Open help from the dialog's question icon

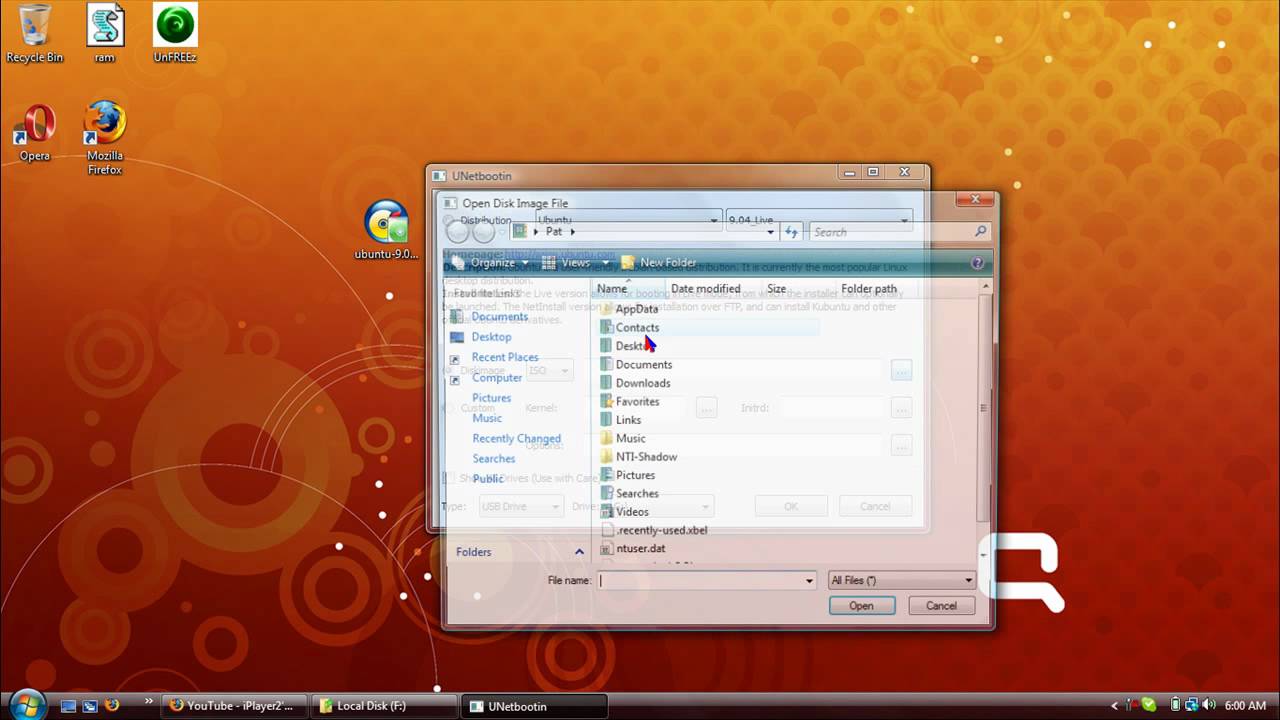point(977,263)
